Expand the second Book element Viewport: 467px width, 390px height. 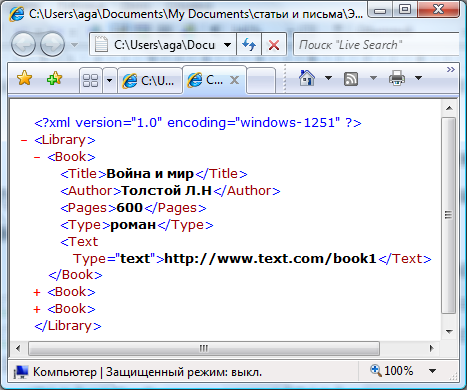click(x=37, y=292)
